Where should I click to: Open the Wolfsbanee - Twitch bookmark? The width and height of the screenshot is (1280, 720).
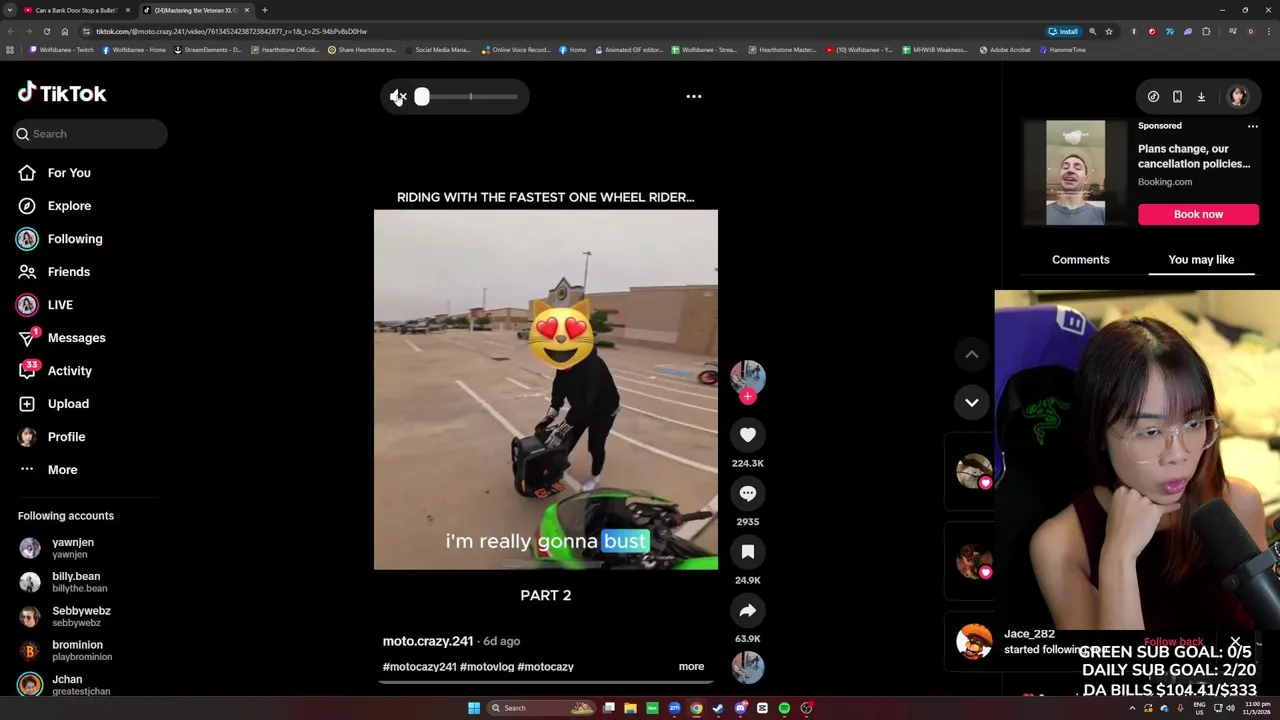click(x=62, y=50)
